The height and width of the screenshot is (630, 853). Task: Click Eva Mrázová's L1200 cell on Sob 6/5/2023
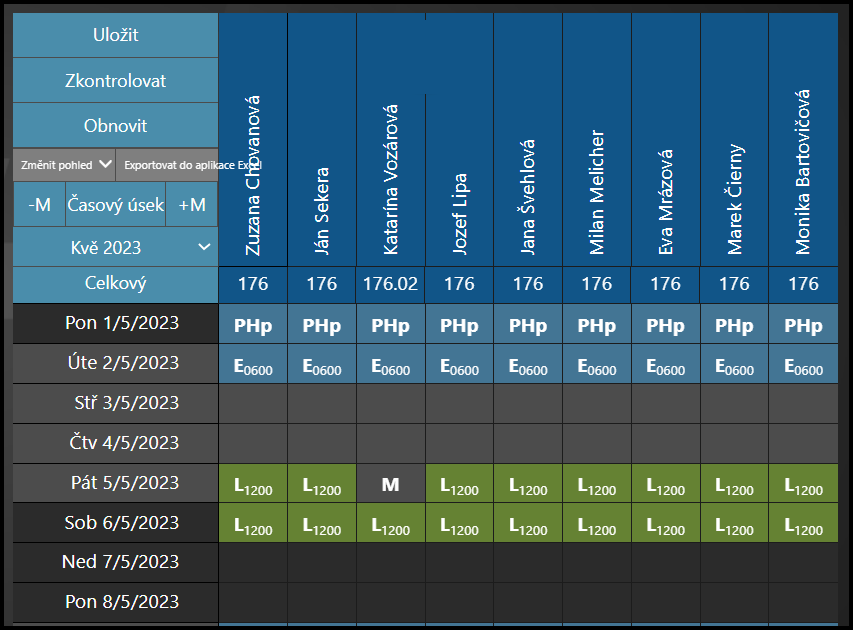tap(665, 524)
